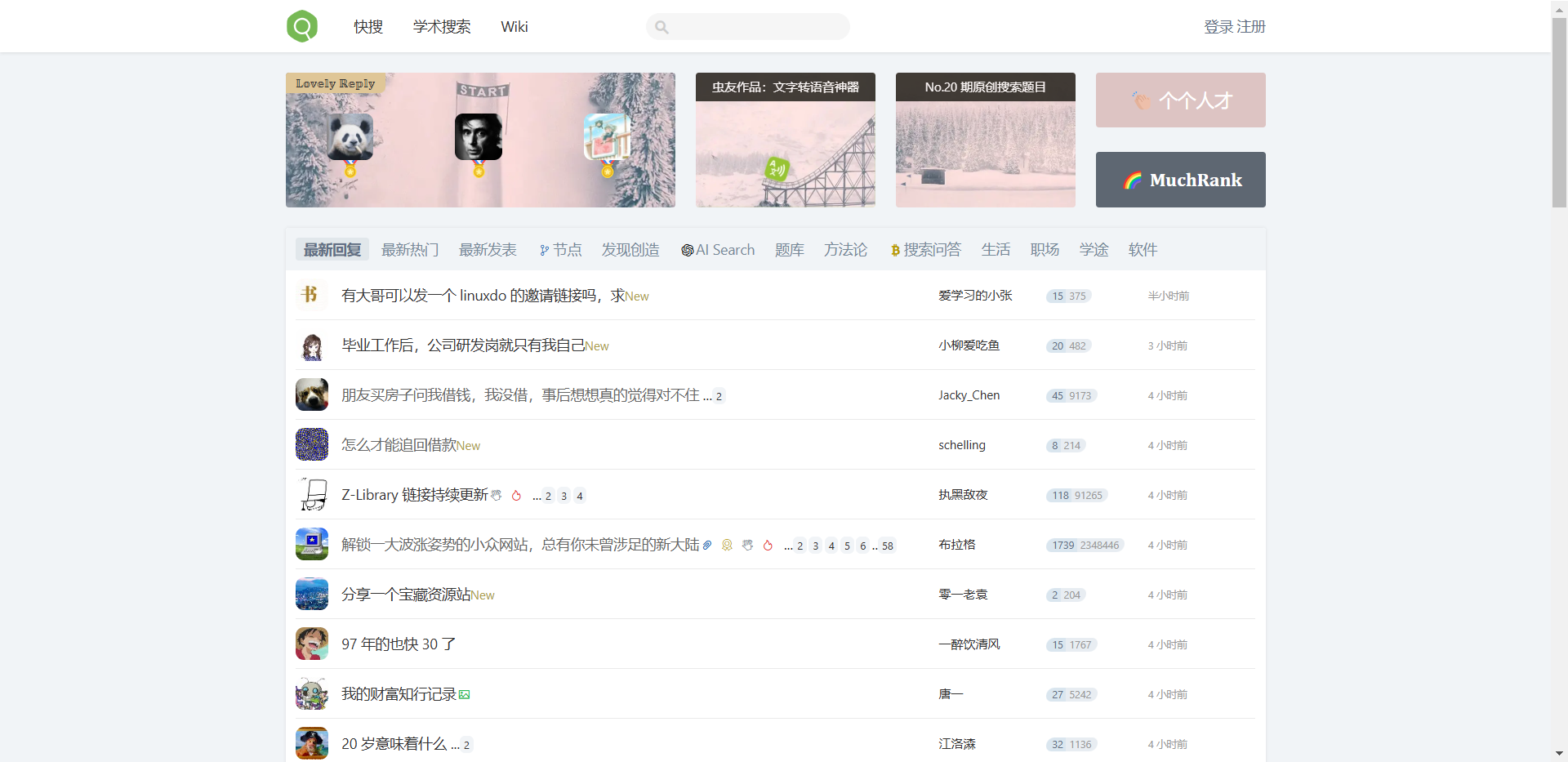Click the clapping hands icon next to Z-Library
The image size is (1568, 762).
(x=496, y=495)
